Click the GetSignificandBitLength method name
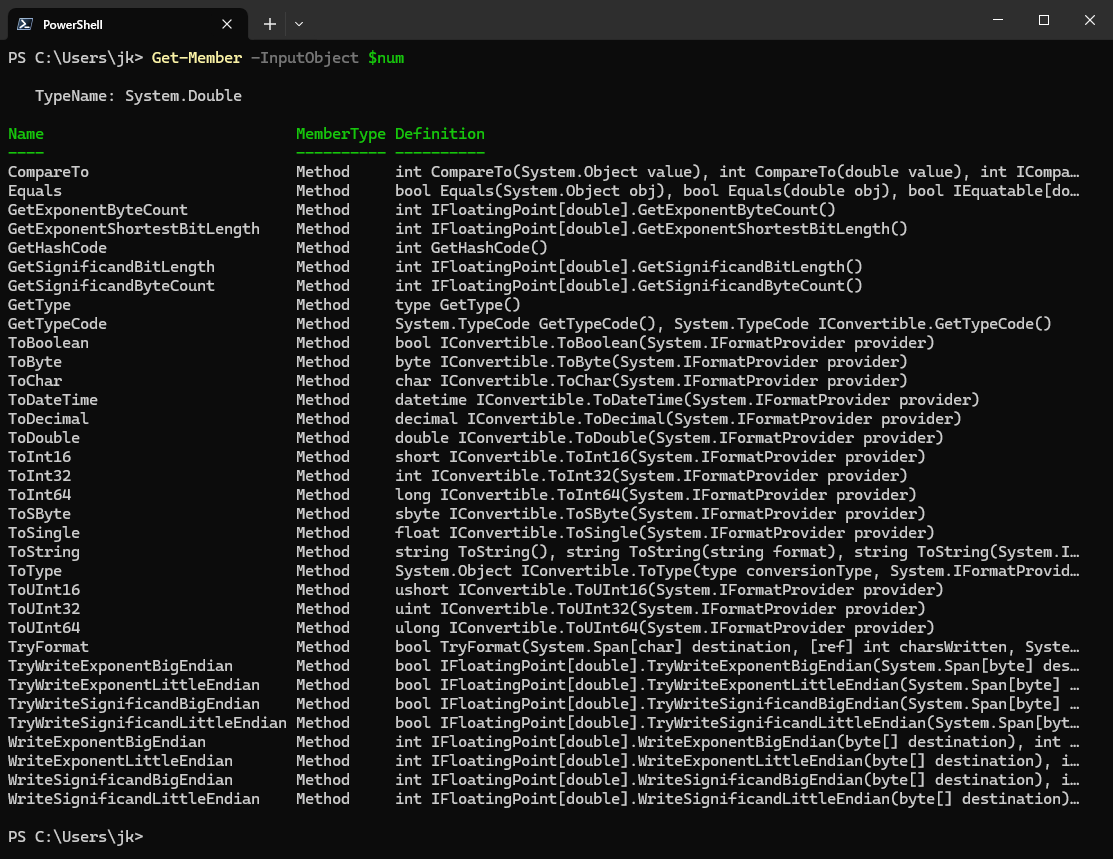Screen dimensions: 1113x859 click(111, 267)
